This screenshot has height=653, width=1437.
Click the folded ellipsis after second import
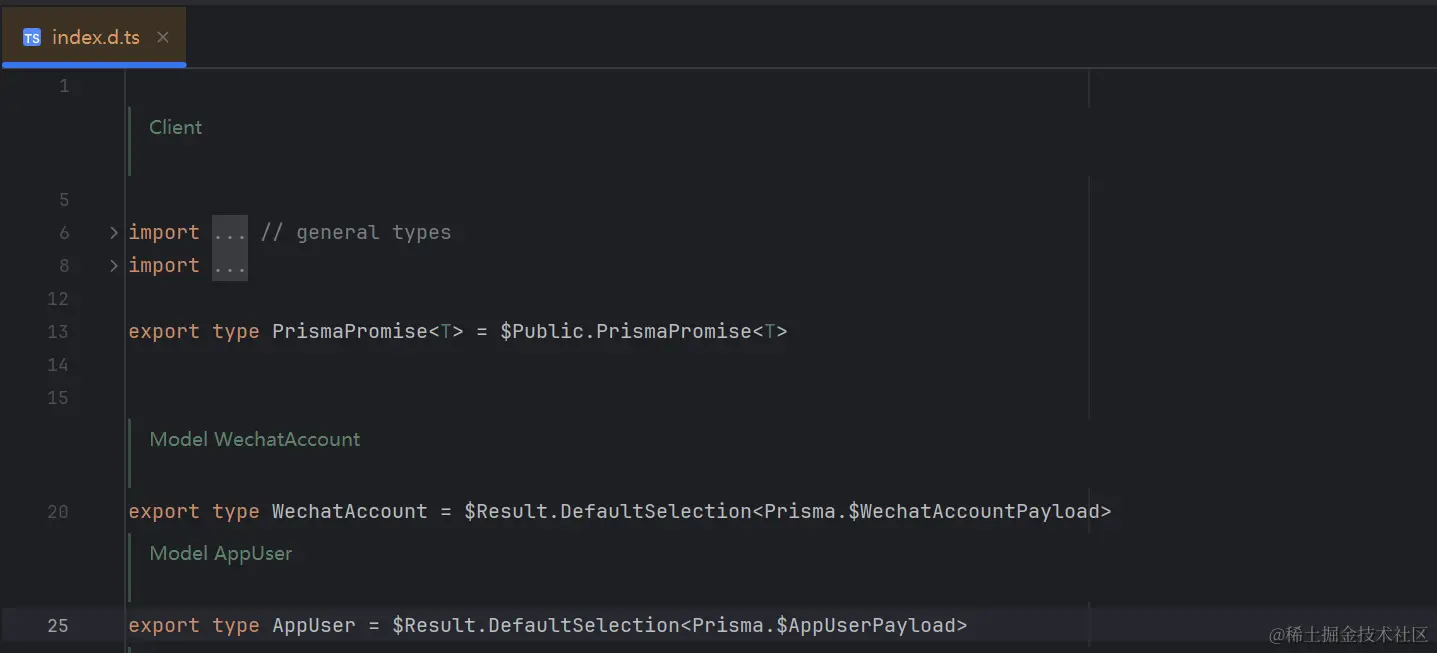pyautogui.click(x=229, y=266)
